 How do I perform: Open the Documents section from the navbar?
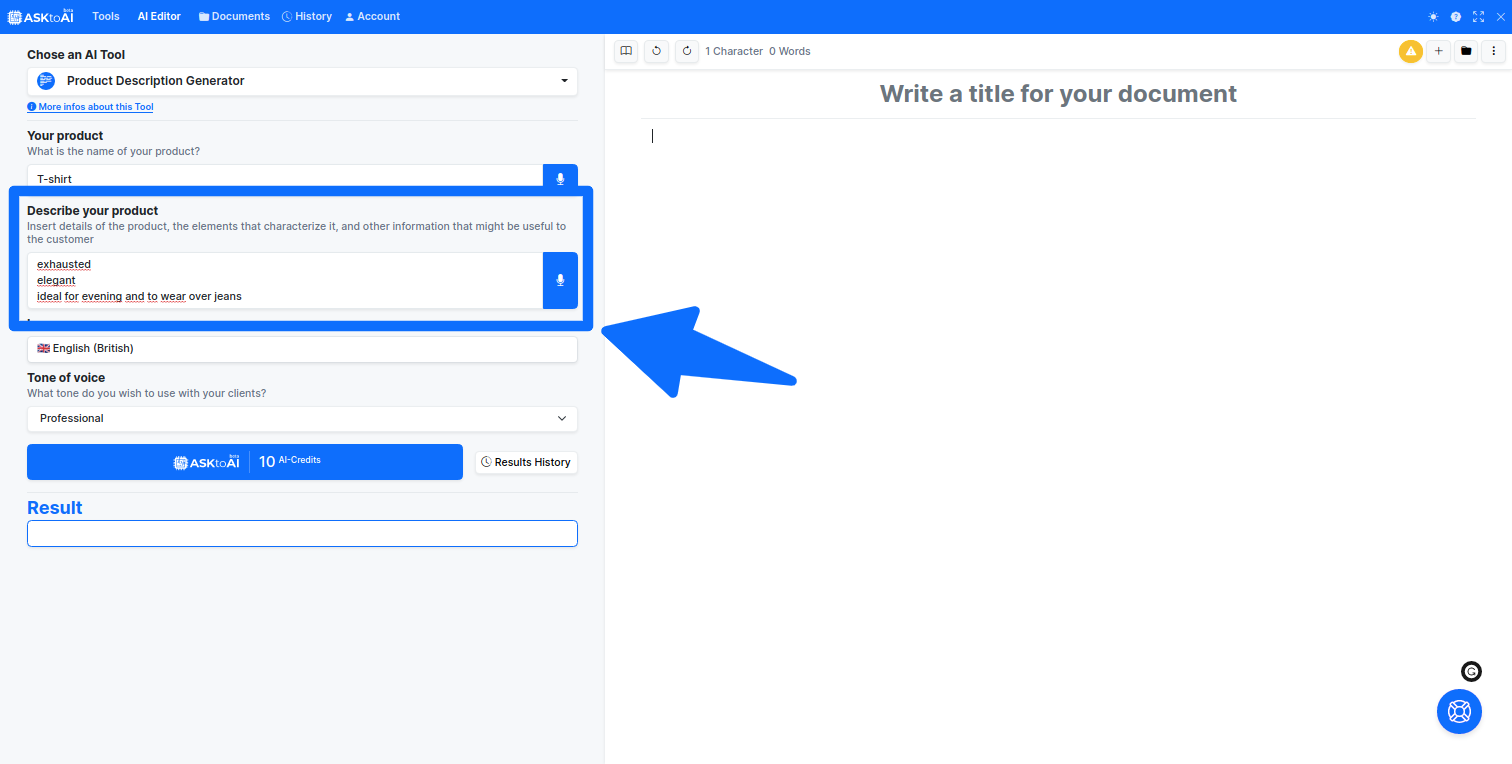[233, 16]
